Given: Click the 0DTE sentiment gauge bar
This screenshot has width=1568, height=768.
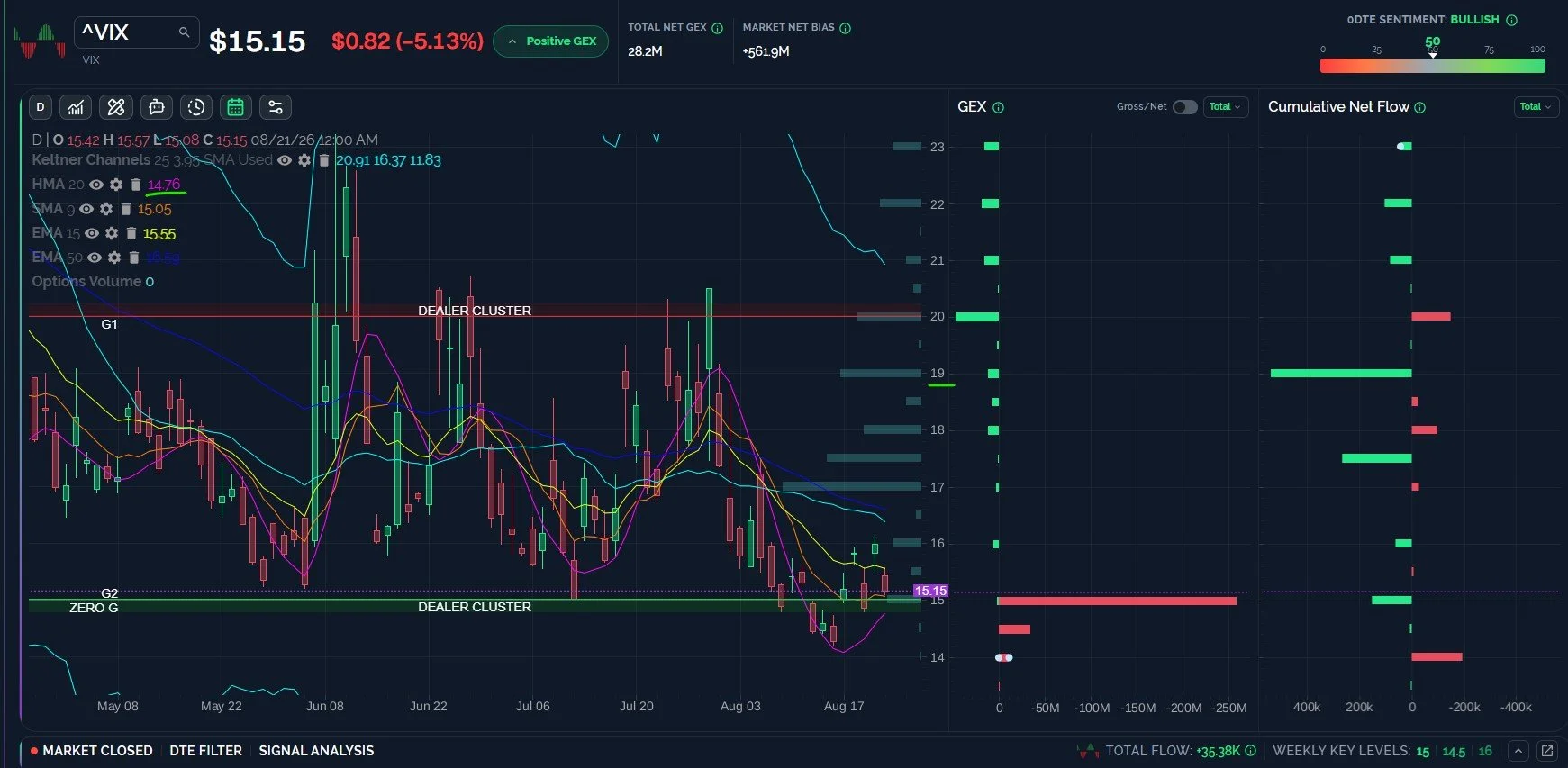Looking at the screenshot, I should 1432,66.
